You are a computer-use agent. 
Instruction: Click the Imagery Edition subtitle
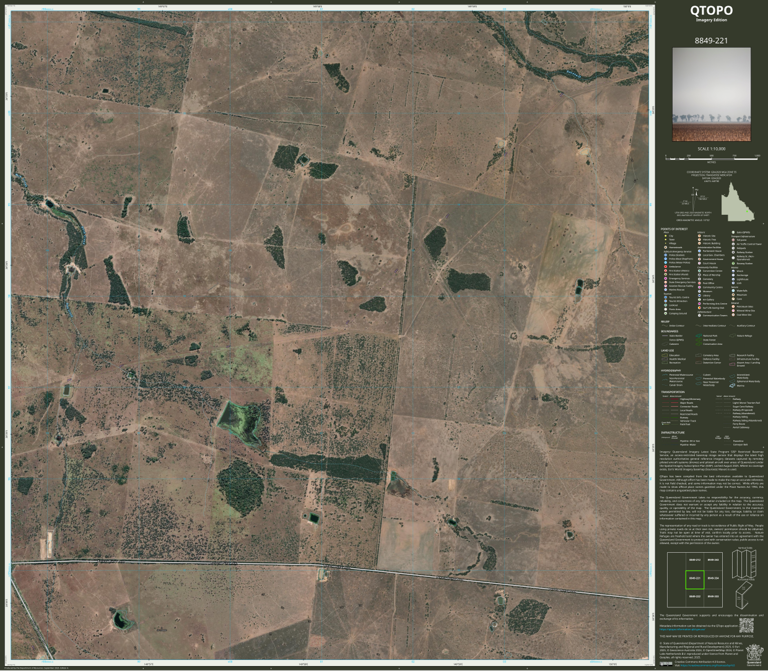711,20
